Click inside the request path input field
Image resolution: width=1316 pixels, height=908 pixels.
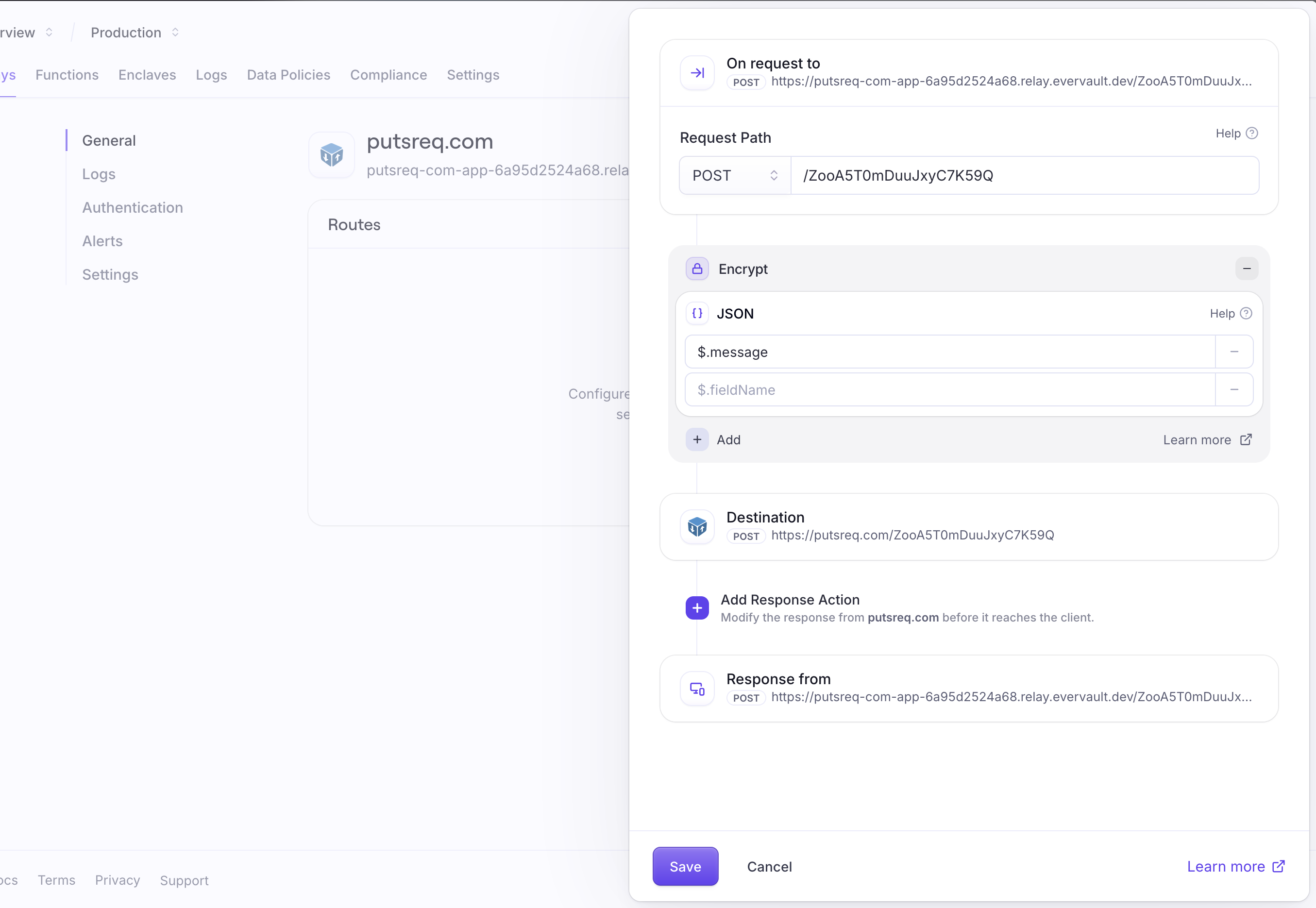tap(1024, 175)
